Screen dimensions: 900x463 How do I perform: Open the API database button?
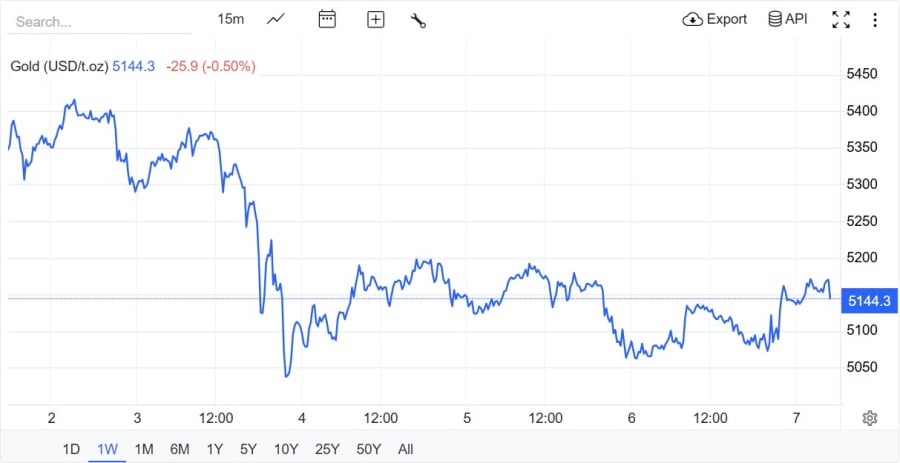pyautogui.click(x=787, y=19)
